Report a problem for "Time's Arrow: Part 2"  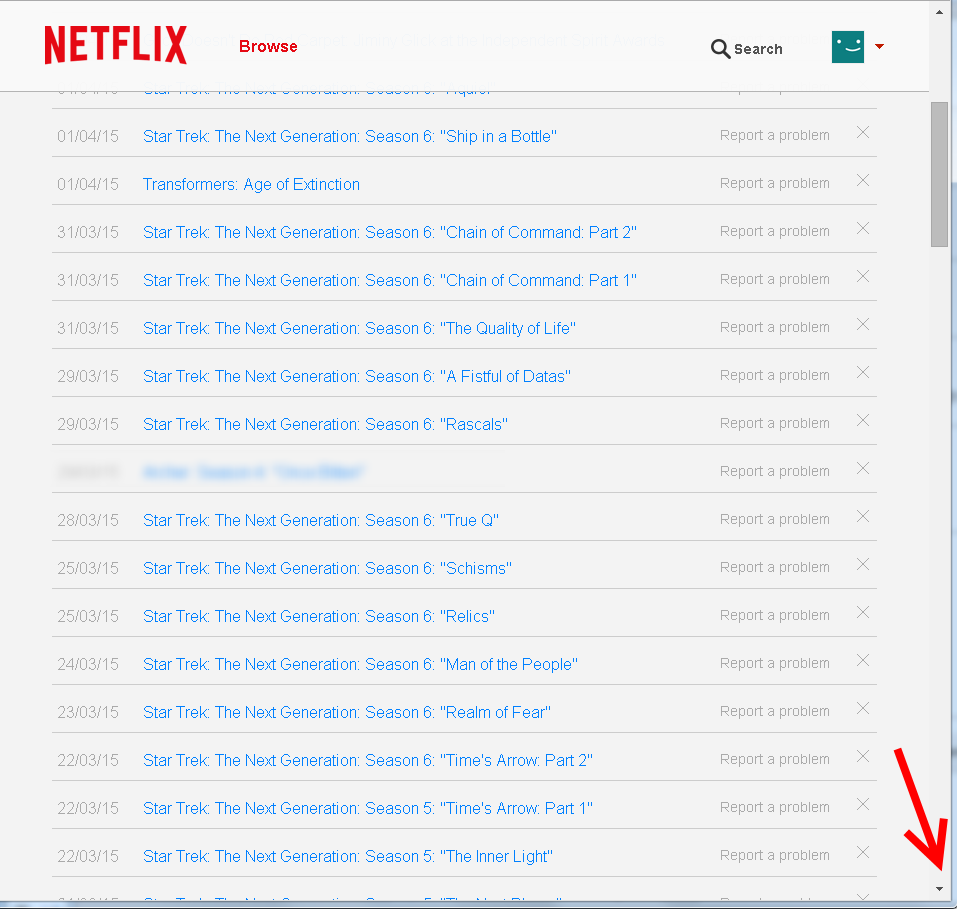tap(775, 759)
